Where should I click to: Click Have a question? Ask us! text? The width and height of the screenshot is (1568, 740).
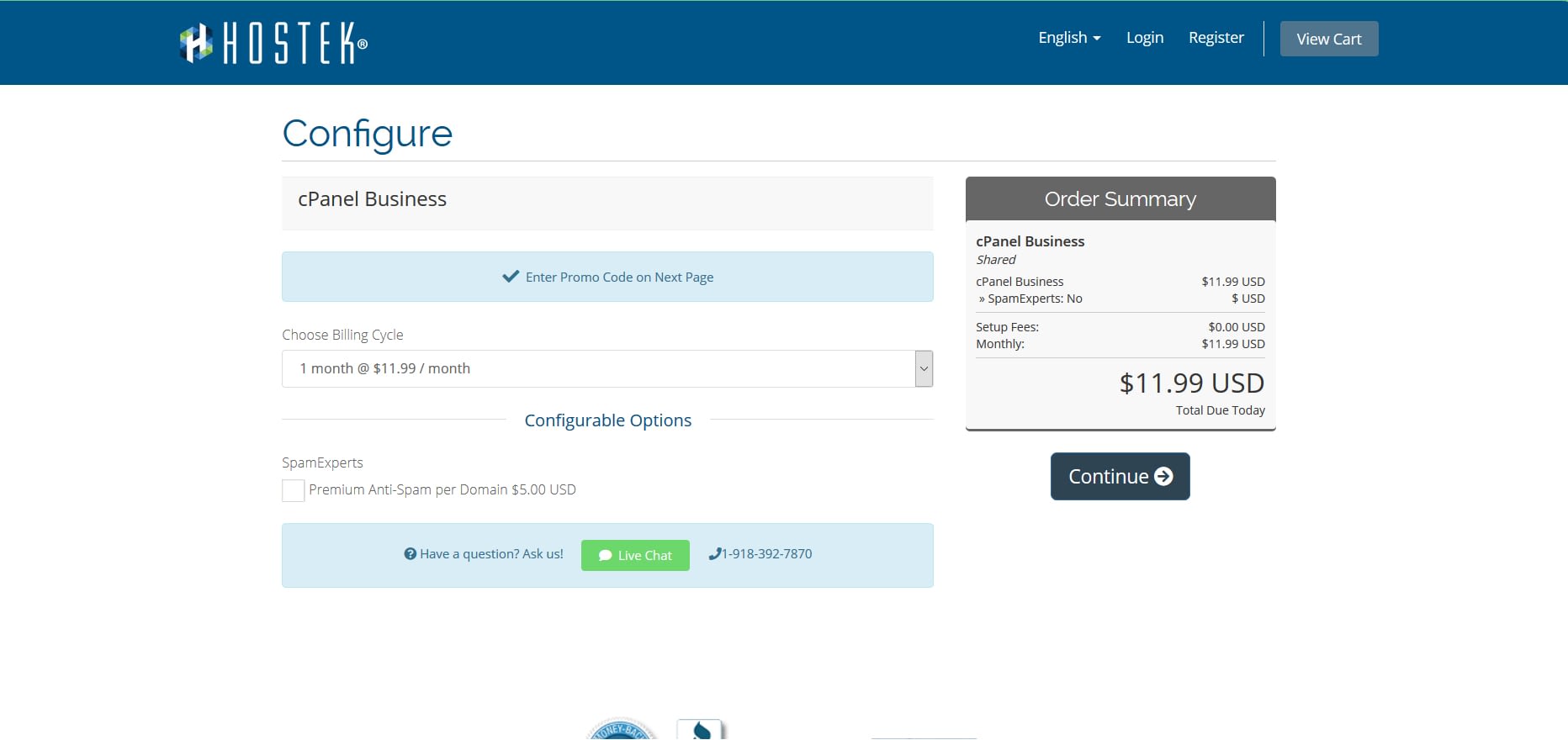(491, 554)
